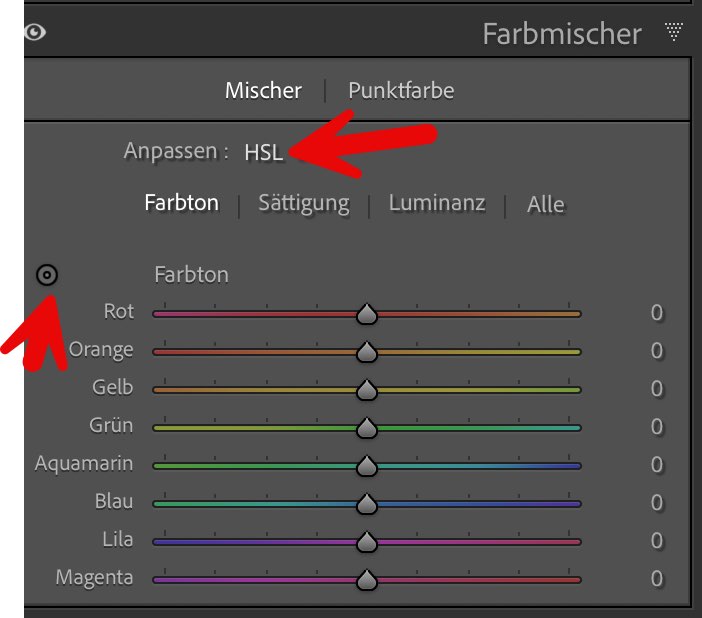The image size is (702, 618).
Task: Click the Rot slider label
Action: [x=119, y=311]
